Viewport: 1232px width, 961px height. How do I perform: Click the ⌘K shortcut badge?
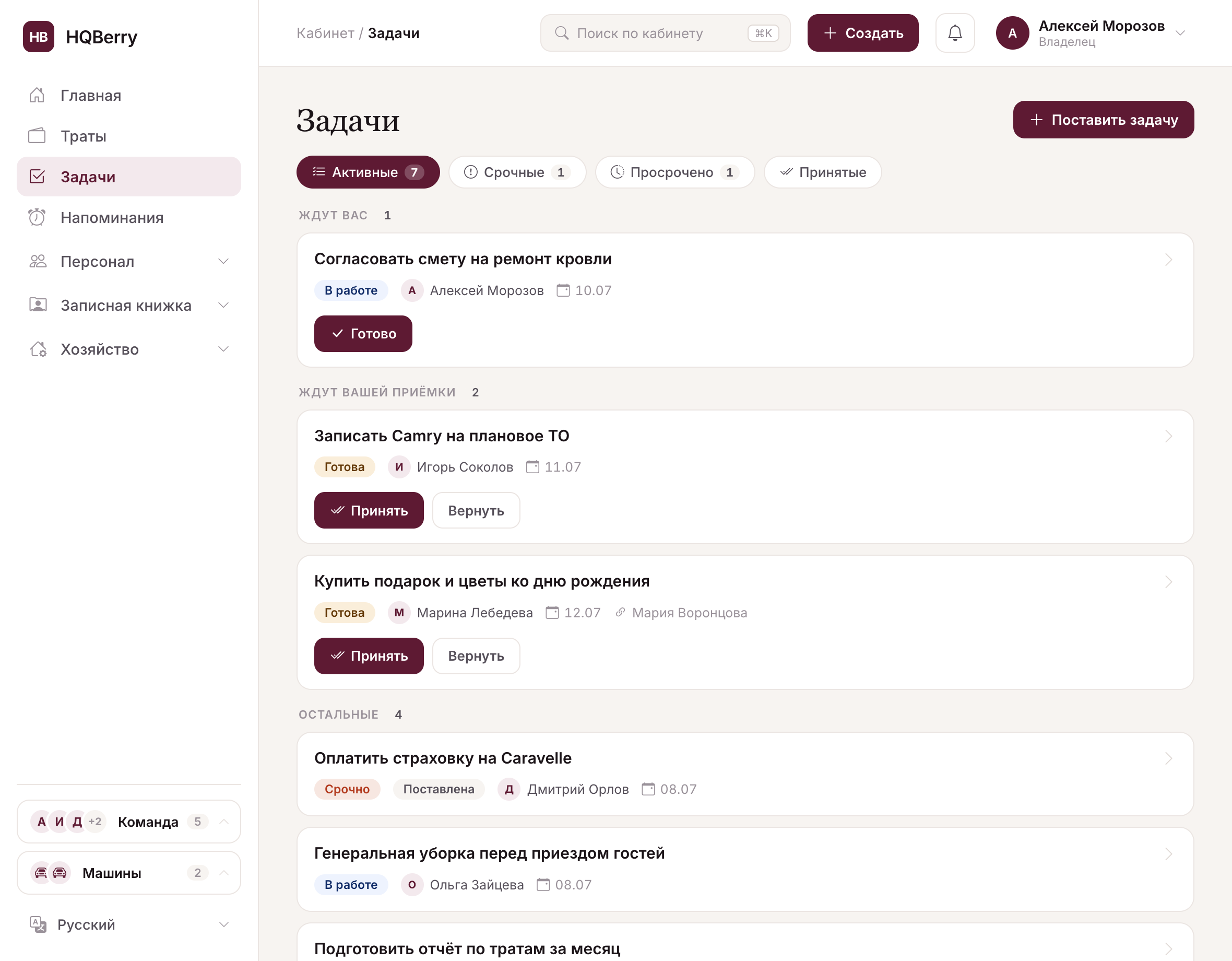[x=763, y=33]
